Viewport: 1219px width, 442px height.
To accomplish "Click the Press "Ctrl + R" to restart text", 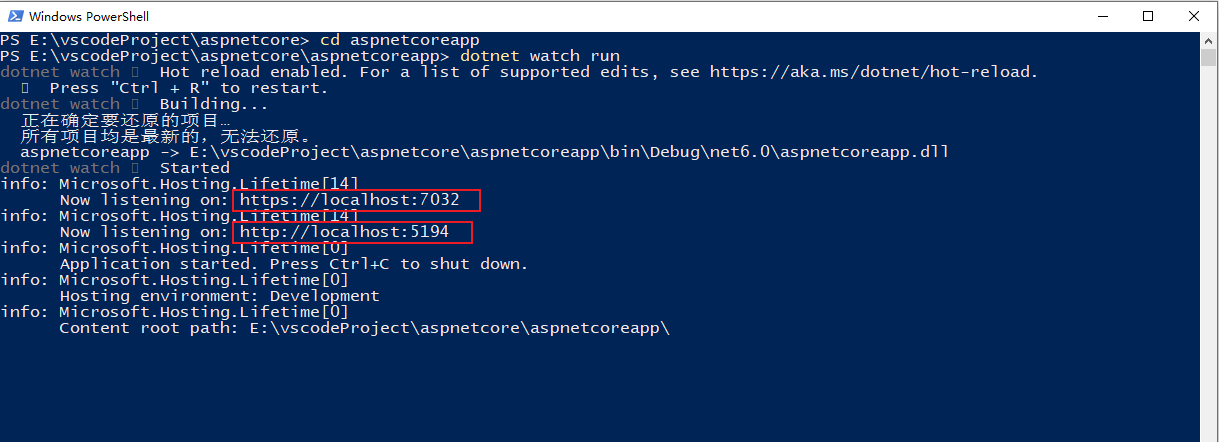I will (x=188, y=88).
